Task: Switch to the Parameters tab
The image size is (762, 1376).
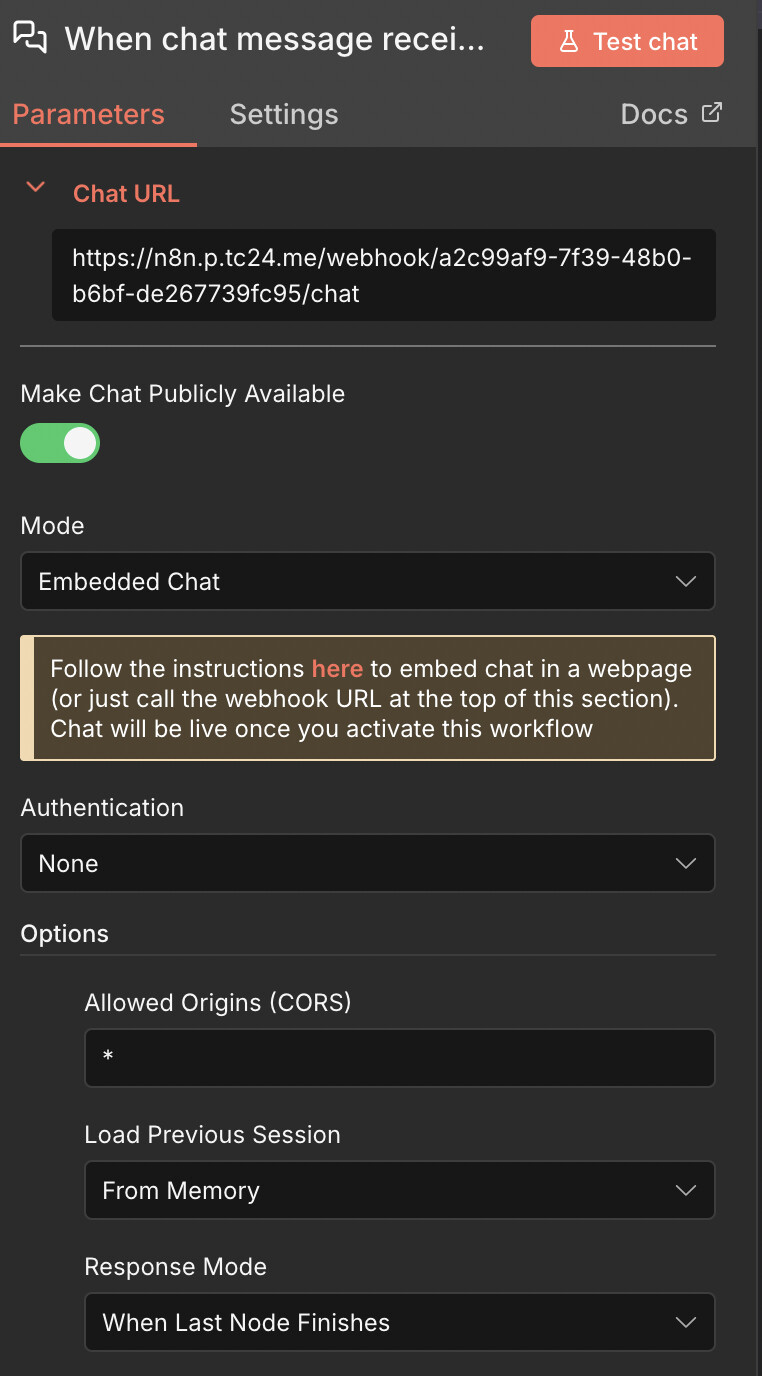Action: (88, 114)
